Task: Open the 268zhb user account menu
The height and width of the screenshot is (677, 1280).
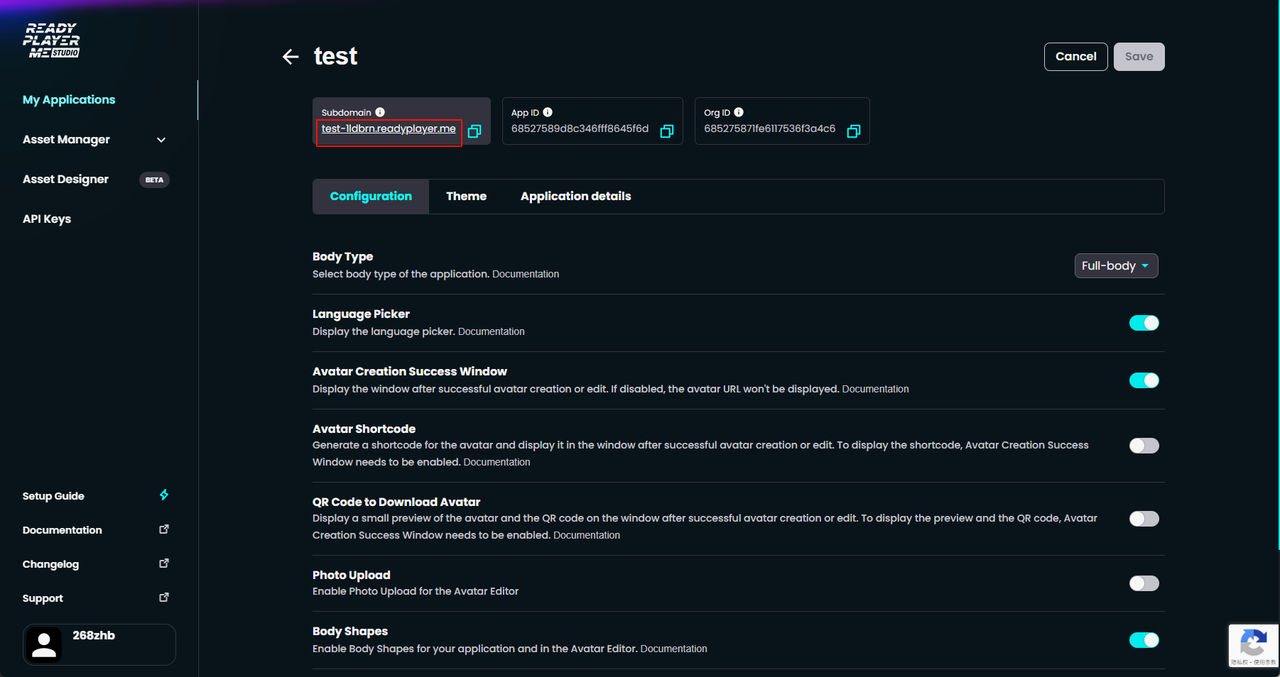Action: tap(99, 645)
